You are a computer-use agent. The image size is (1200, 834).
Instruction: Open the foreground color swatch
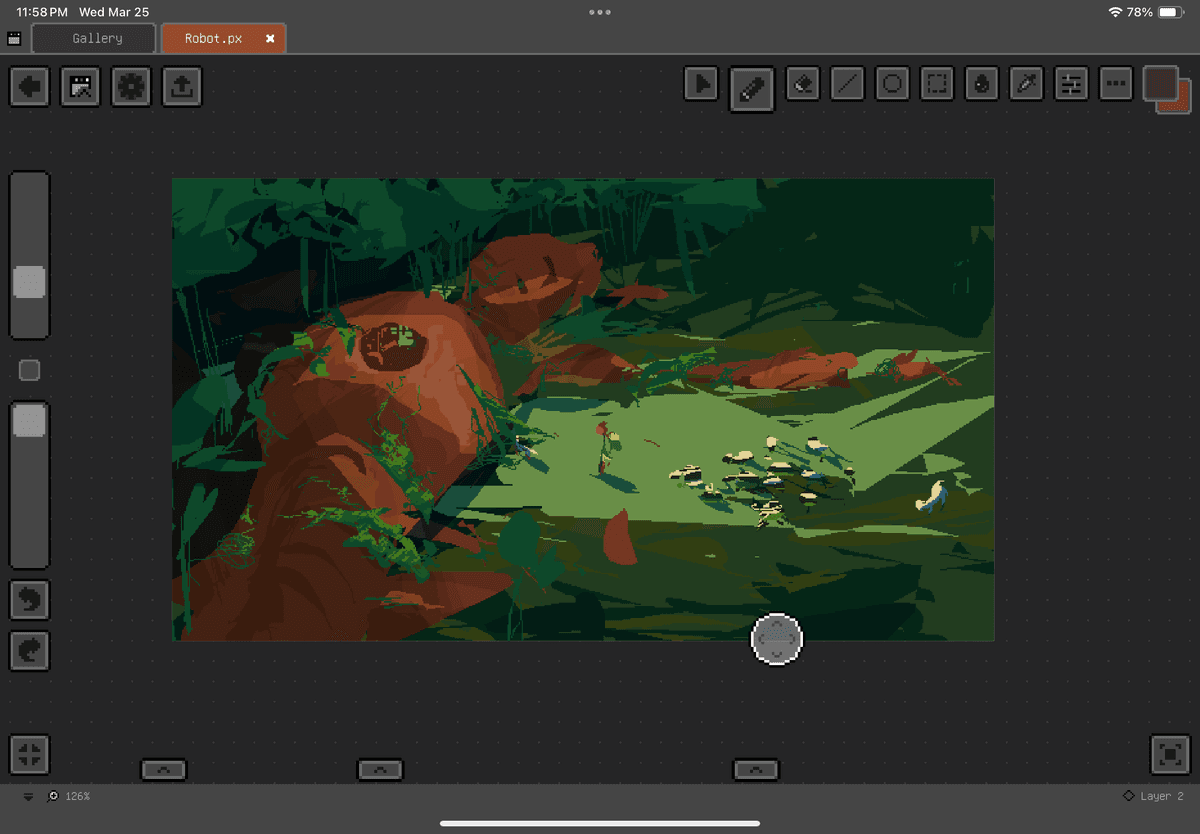coord(1159,82)
